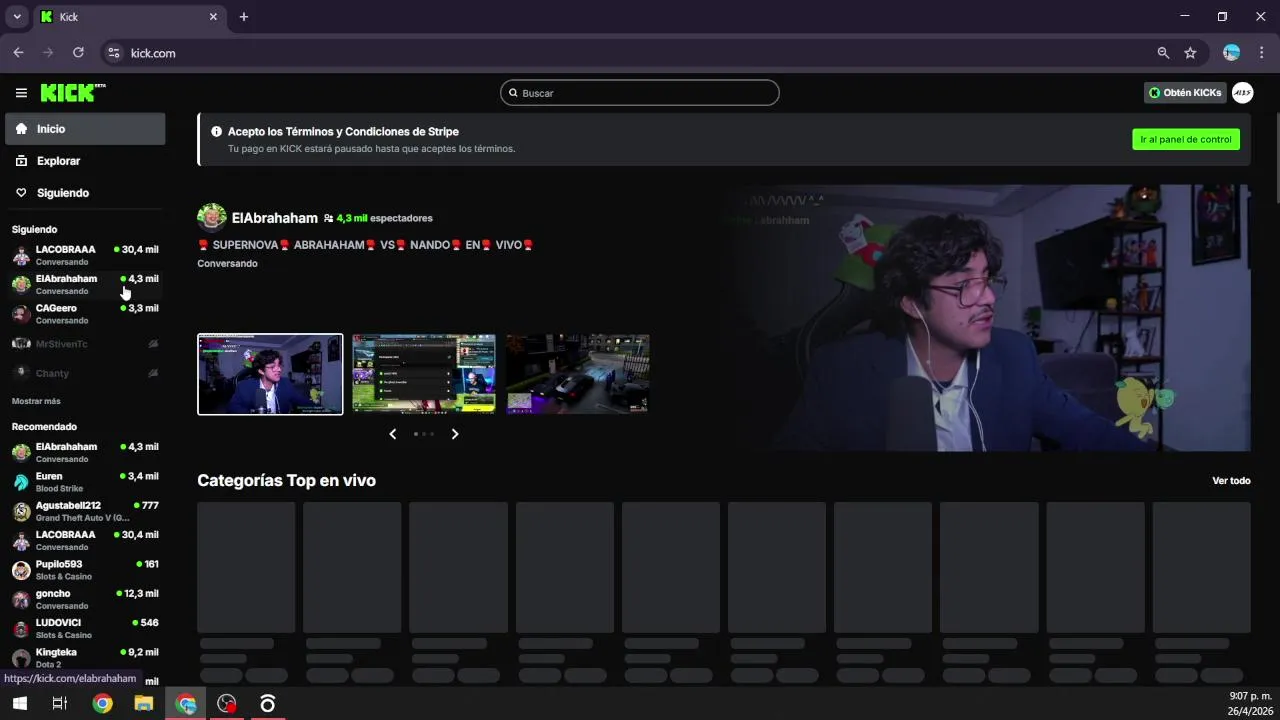This screenshot has width=1280, height=720.
Task: Open the Inicio sidebar item
Action: coord(85,129)
